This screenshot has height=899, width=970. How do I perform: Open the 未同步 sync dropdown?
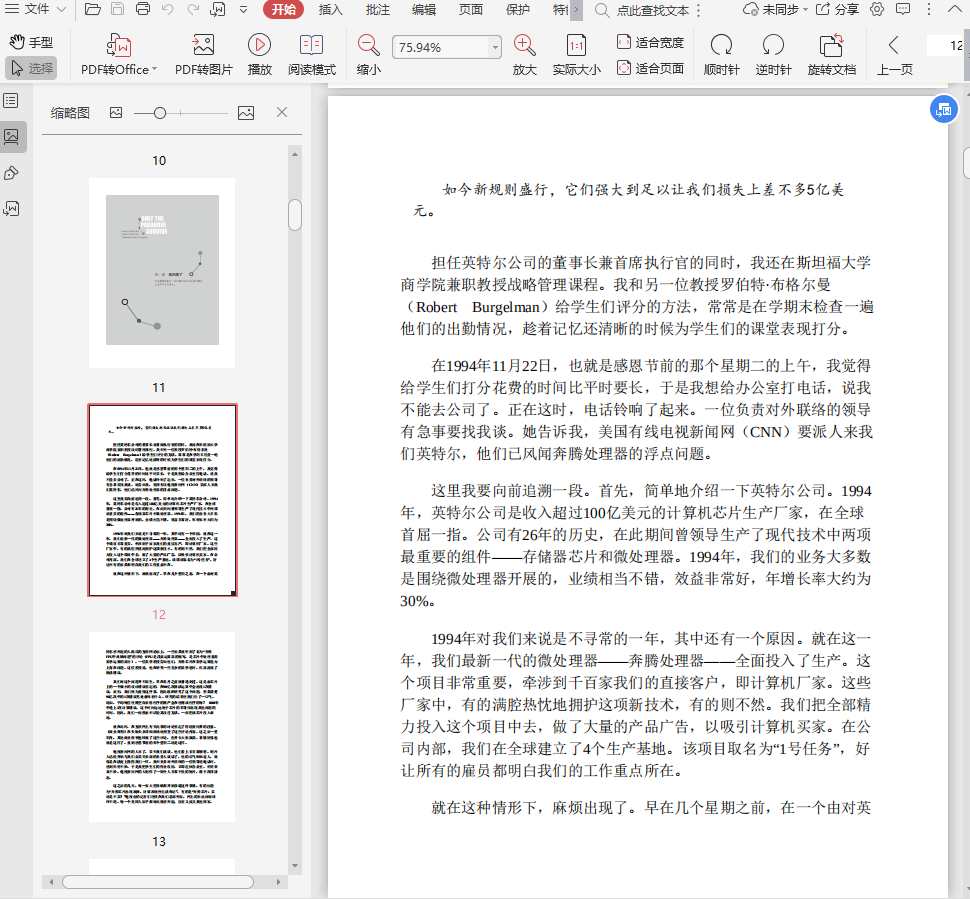[x=776, y=9]
